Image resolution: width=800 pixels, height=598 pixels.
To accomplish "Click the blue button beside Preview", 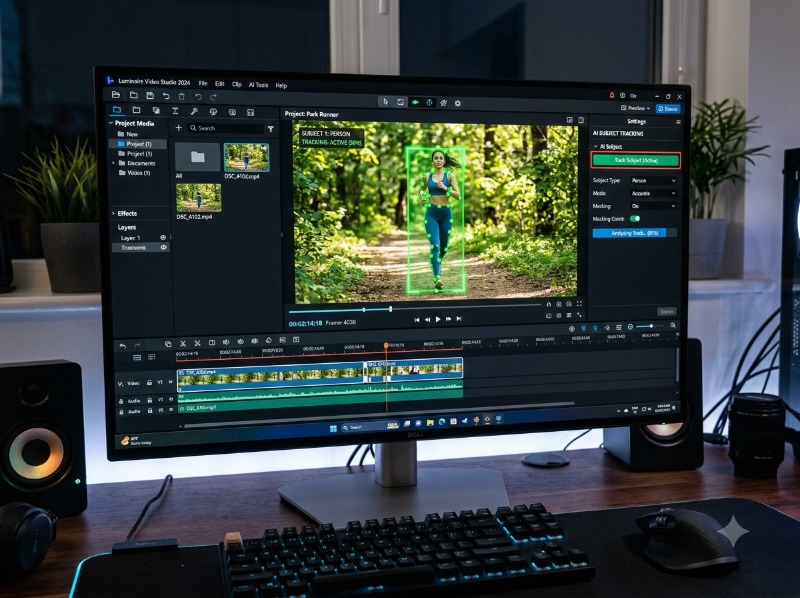I will click(668, 109).
